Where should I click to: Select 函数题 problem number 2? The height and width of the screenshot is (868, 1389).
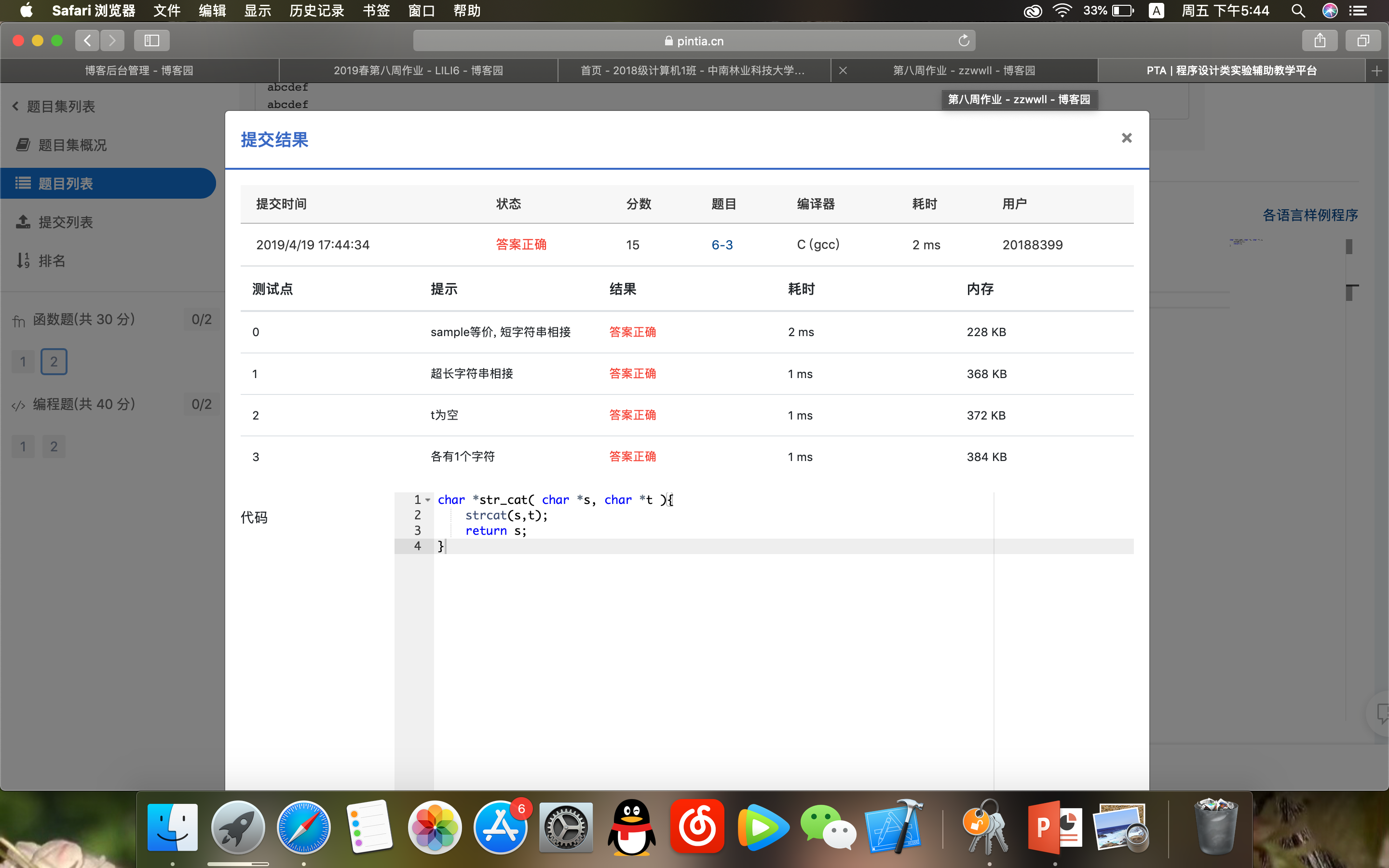(x=54, y=362)
